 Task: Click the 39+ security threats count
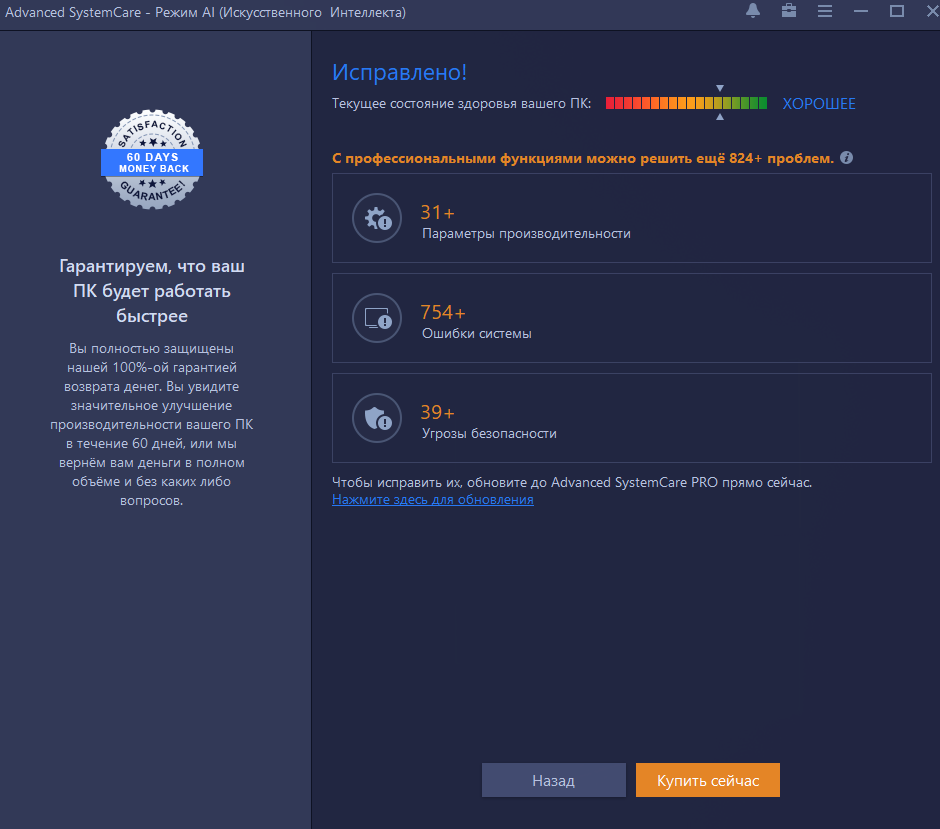pos(438,412)
